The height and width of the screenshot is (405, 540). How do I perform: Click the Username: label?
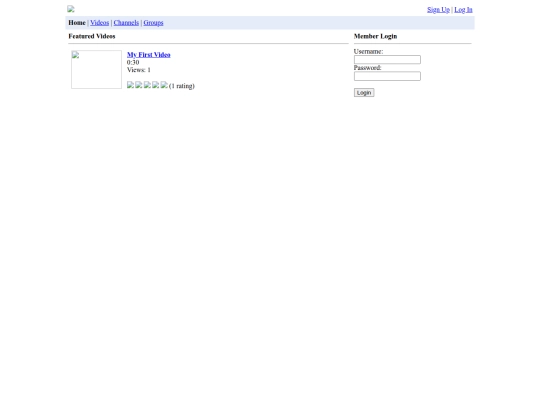point(368,51)
